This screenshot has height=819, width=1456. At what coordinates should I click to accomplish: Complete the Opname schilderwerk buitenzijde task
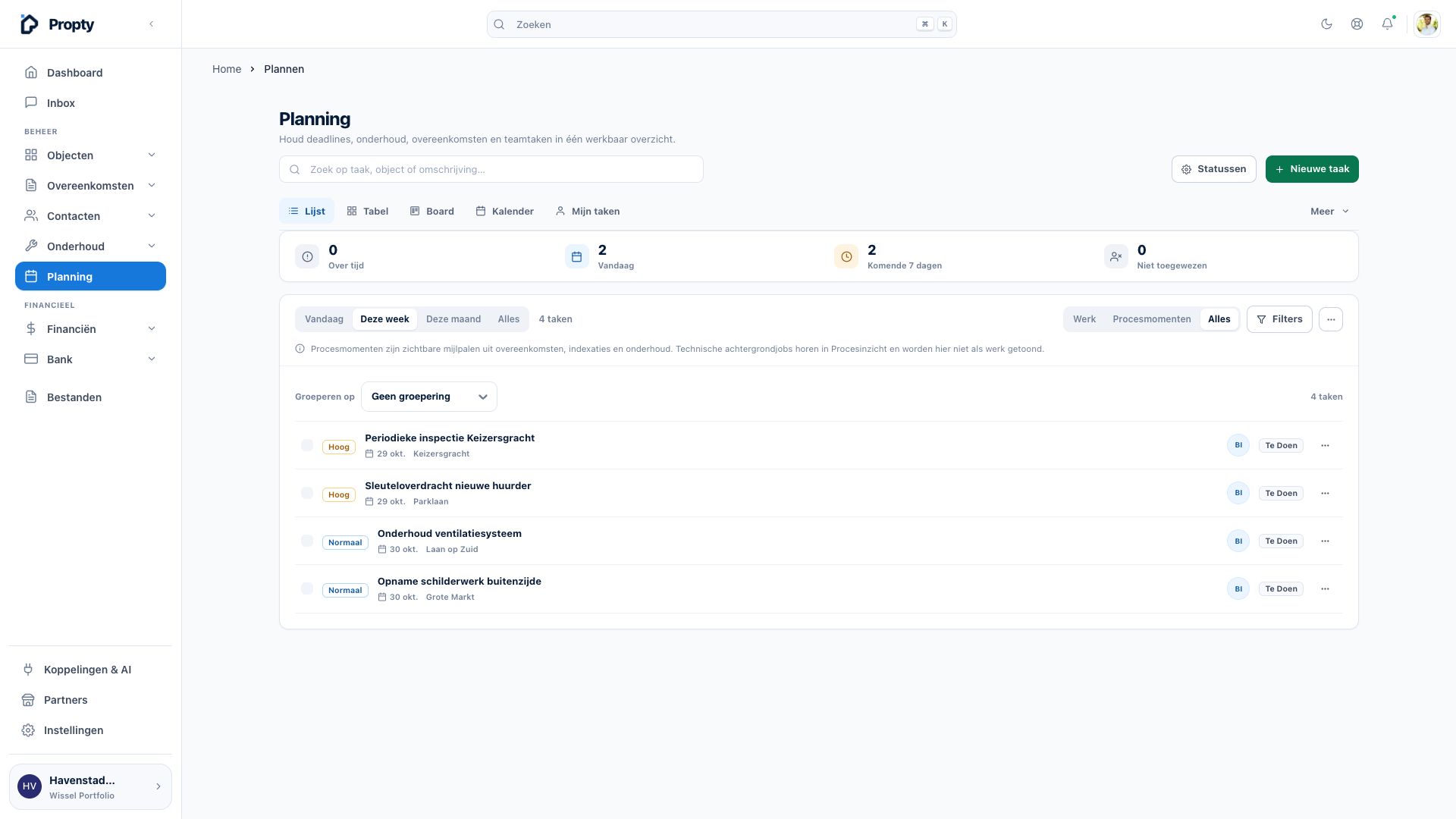point(307,588)
